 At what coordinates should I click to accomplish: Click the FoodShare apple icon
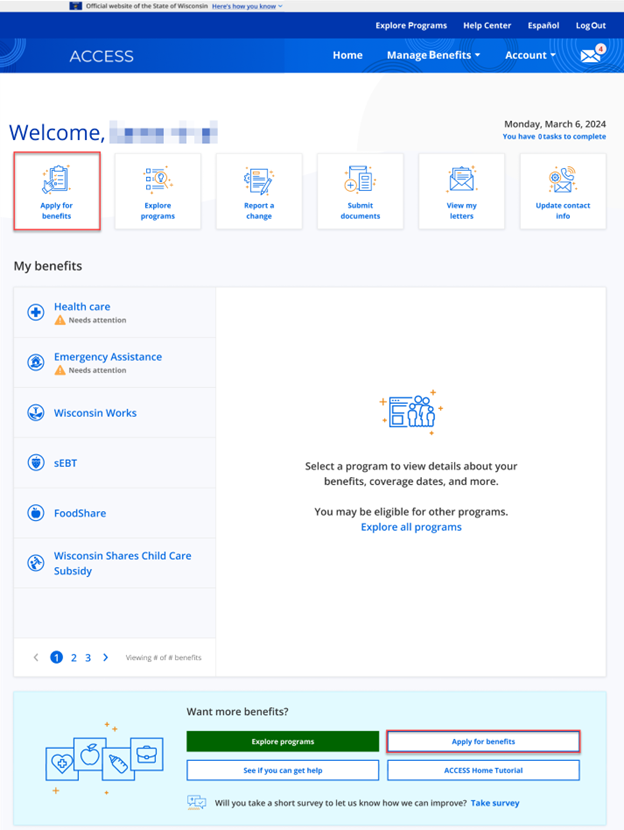click(36, 513)
